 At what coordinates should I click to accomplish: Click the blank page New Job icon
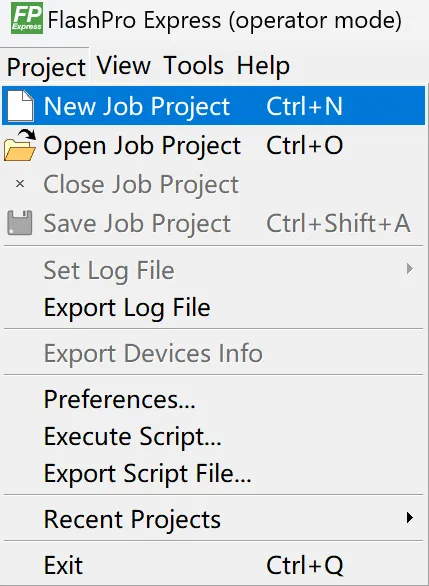point(20,106)
